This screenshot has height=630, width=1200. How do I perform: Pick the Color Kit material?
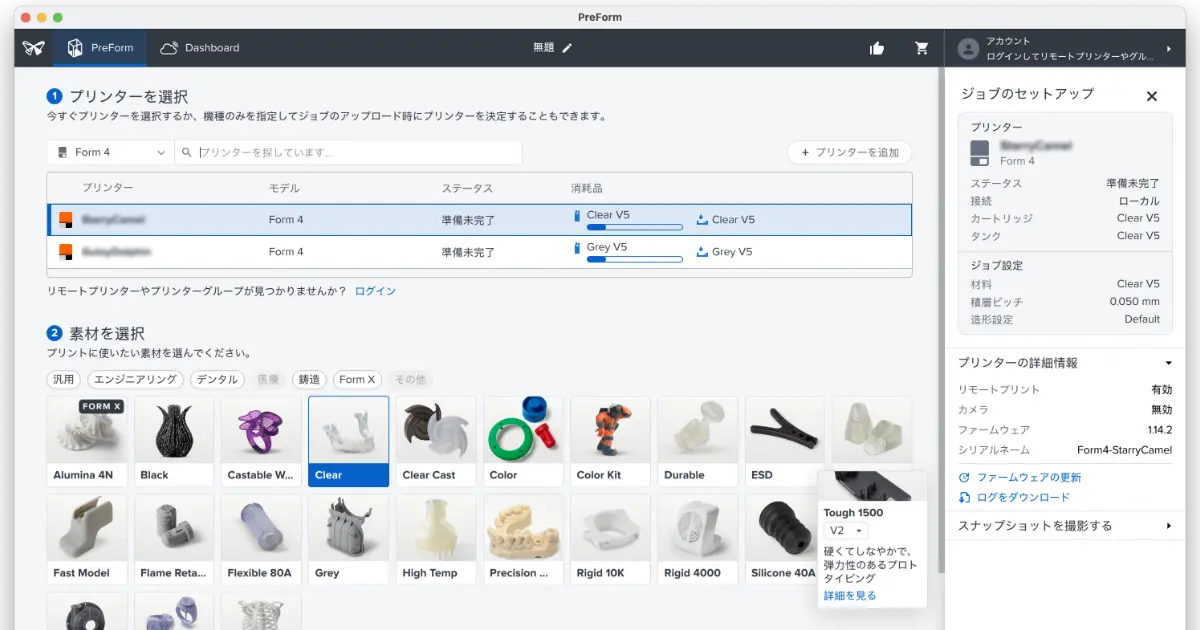(611, 441)
